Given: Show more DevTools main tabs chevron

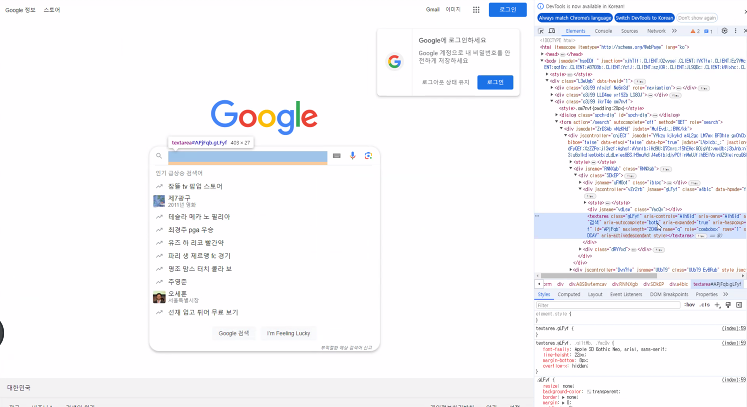Looking at the screenshot, I should click(674, 31).
